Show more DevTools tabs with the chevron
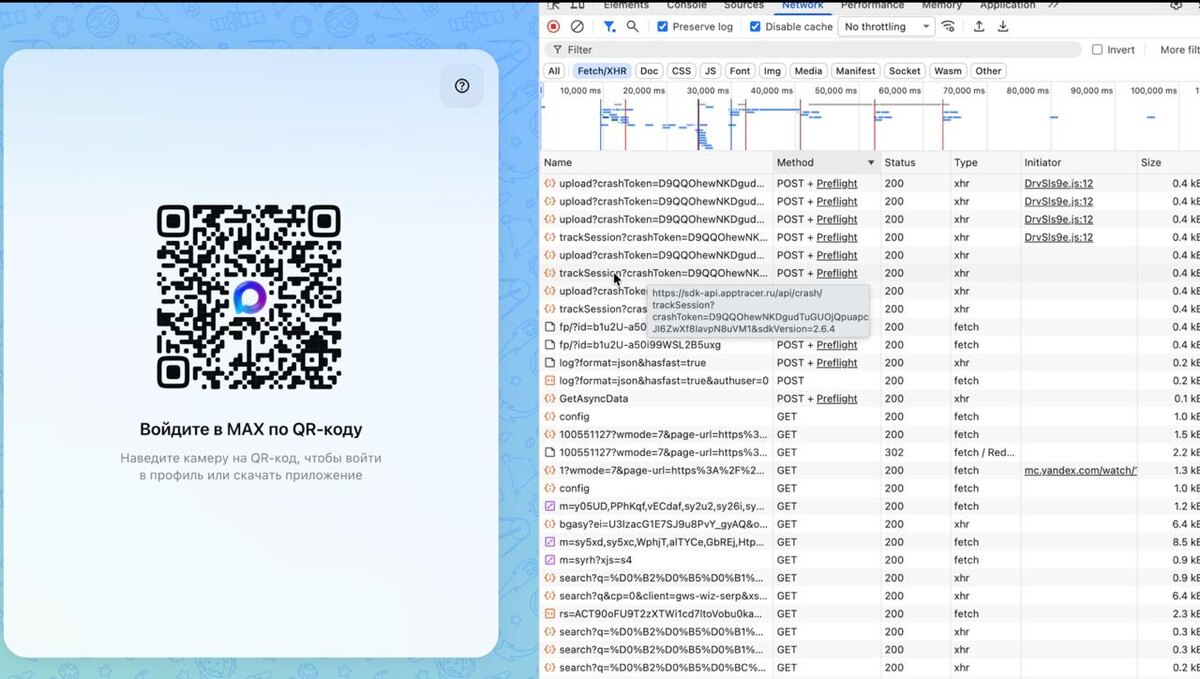The height and width of the screenshot is (679, 1200). point(1053,5)
